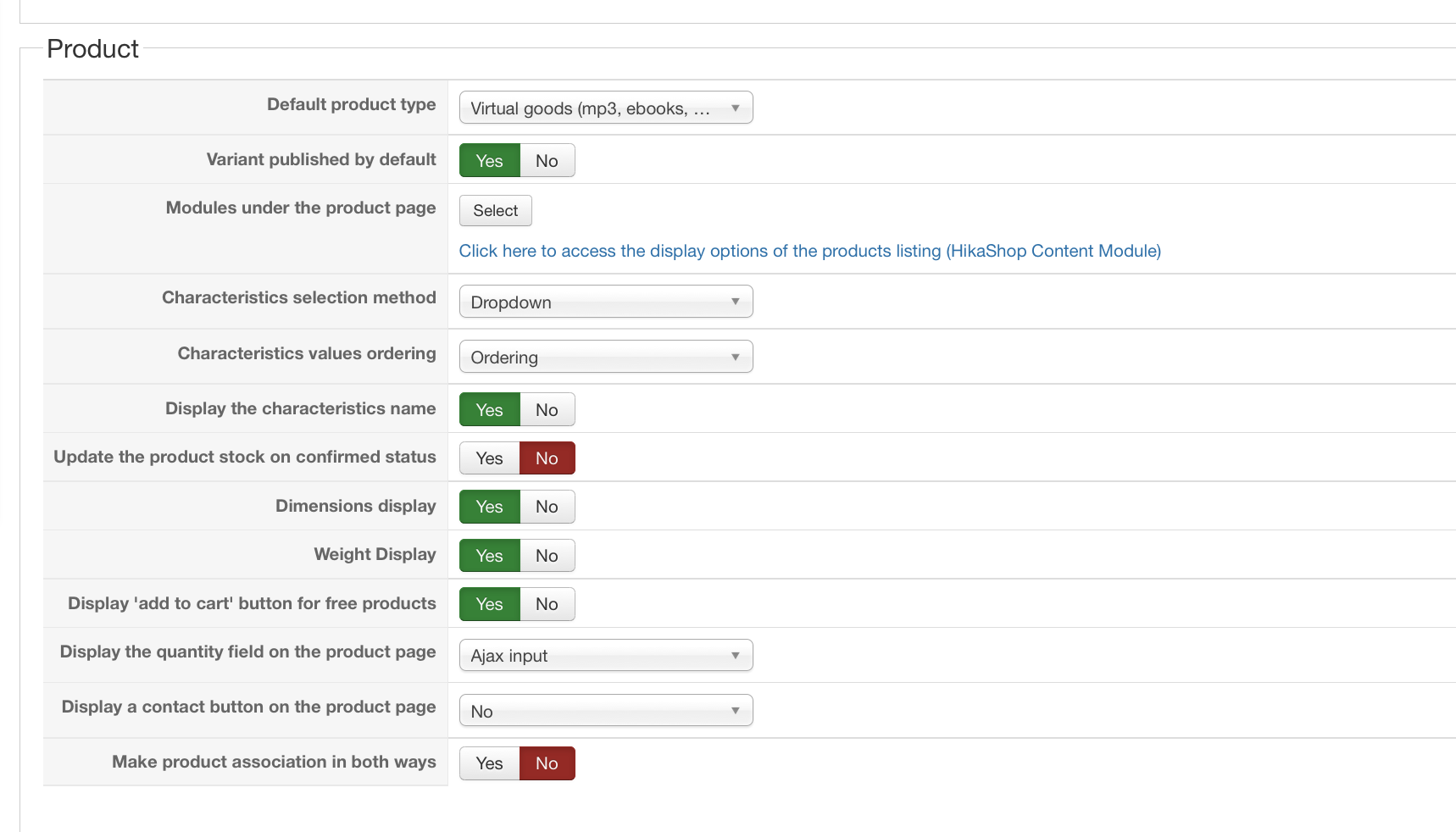Image resolution: width=1456 pixels, height=832 pixels.
Task: Click Yes for Dimensions display
Action: pos(489,507)
